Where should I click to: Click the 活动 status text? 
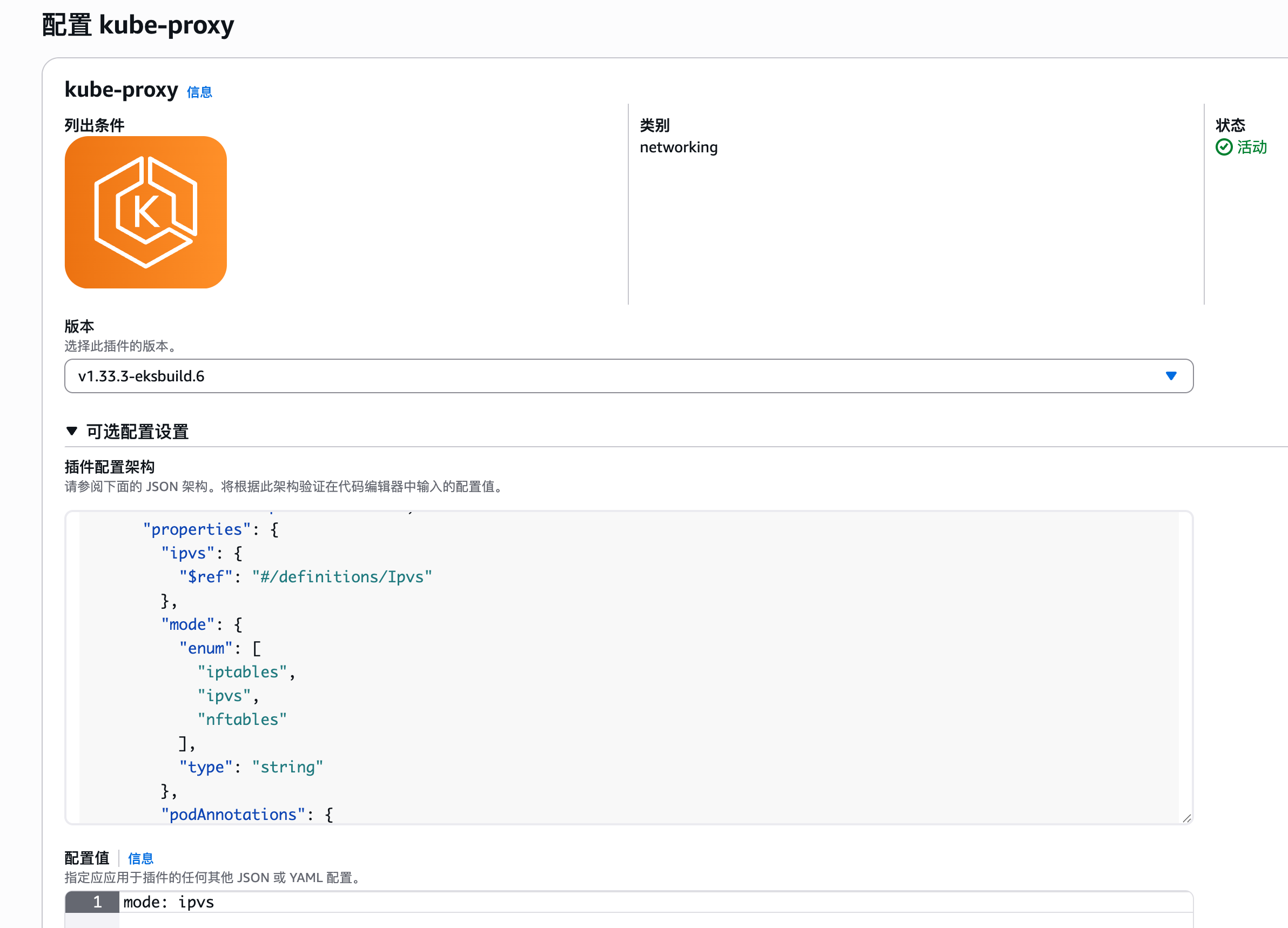point(1251,147)
